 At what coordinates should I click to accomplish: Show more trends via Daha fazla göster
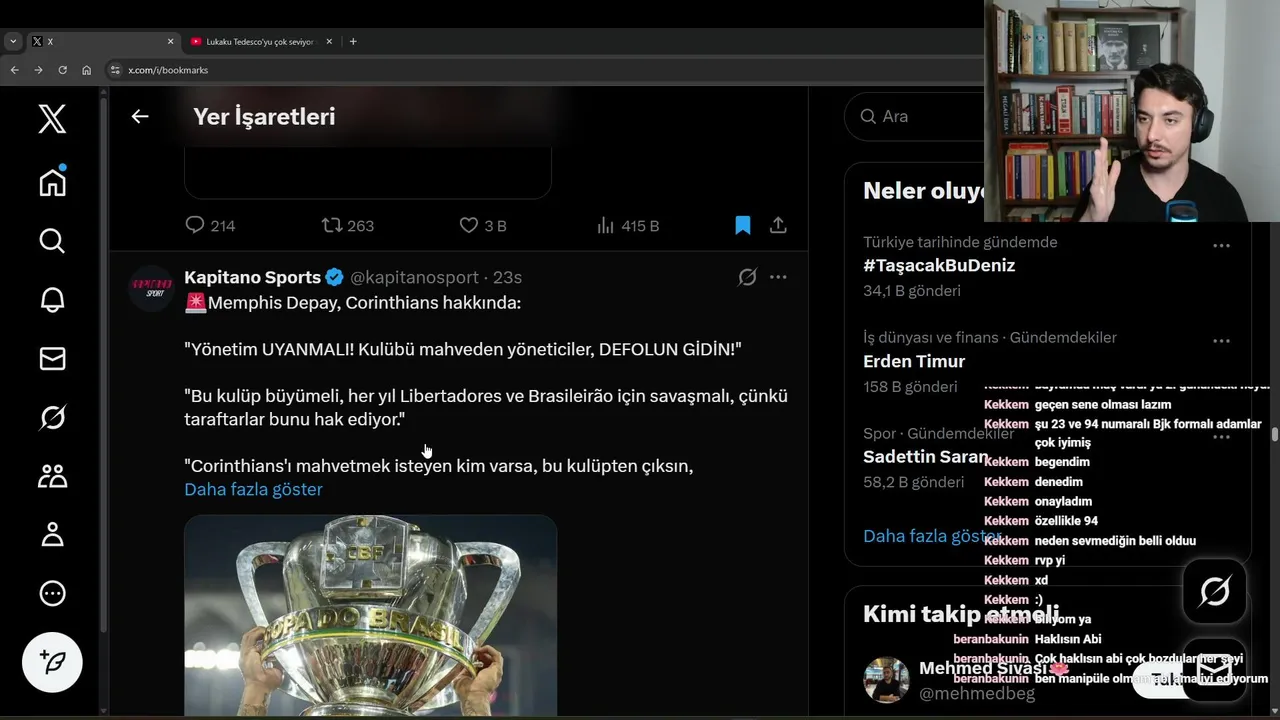tap(932, 536)
